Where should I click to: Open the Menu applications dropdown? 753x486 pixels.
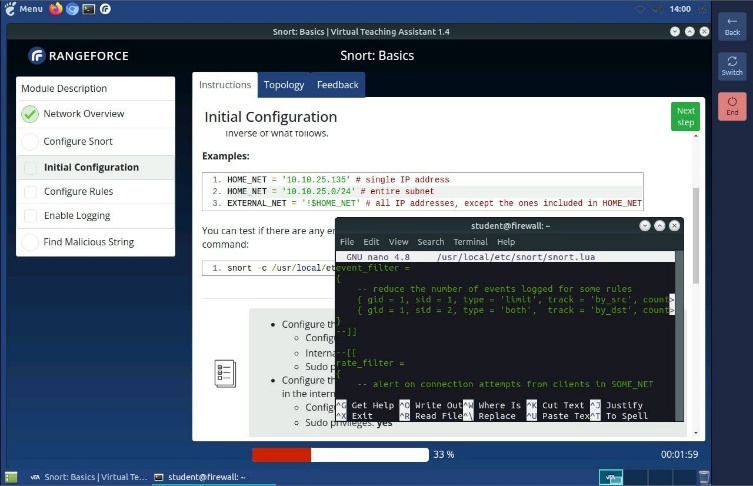(23, 9)
